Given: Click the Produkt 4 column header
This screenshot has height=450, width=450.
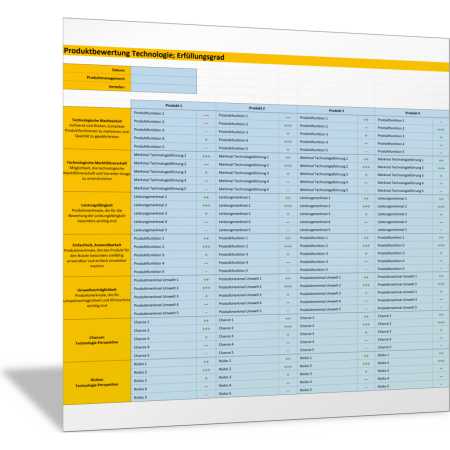Looking at the screenshot, I should tap(412, 113).
